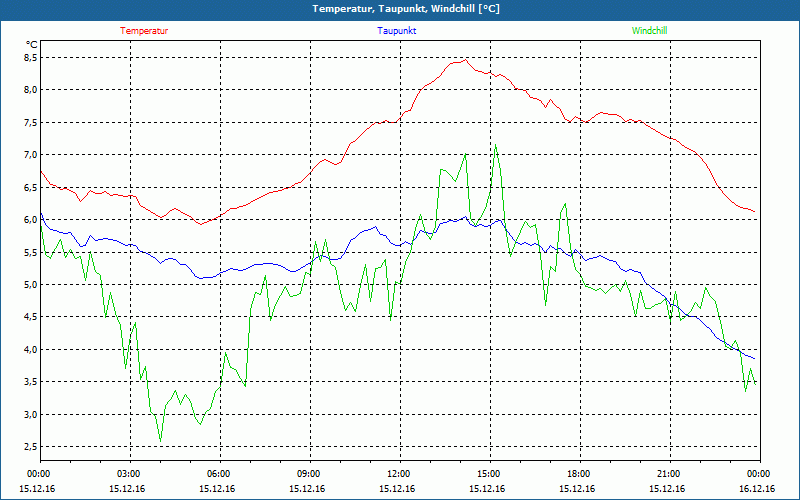The height and width of the screenshot is (500, 800).
Task: Click the red Temperatur legend label
Action: pyautogui.click(x=144, y=31)
